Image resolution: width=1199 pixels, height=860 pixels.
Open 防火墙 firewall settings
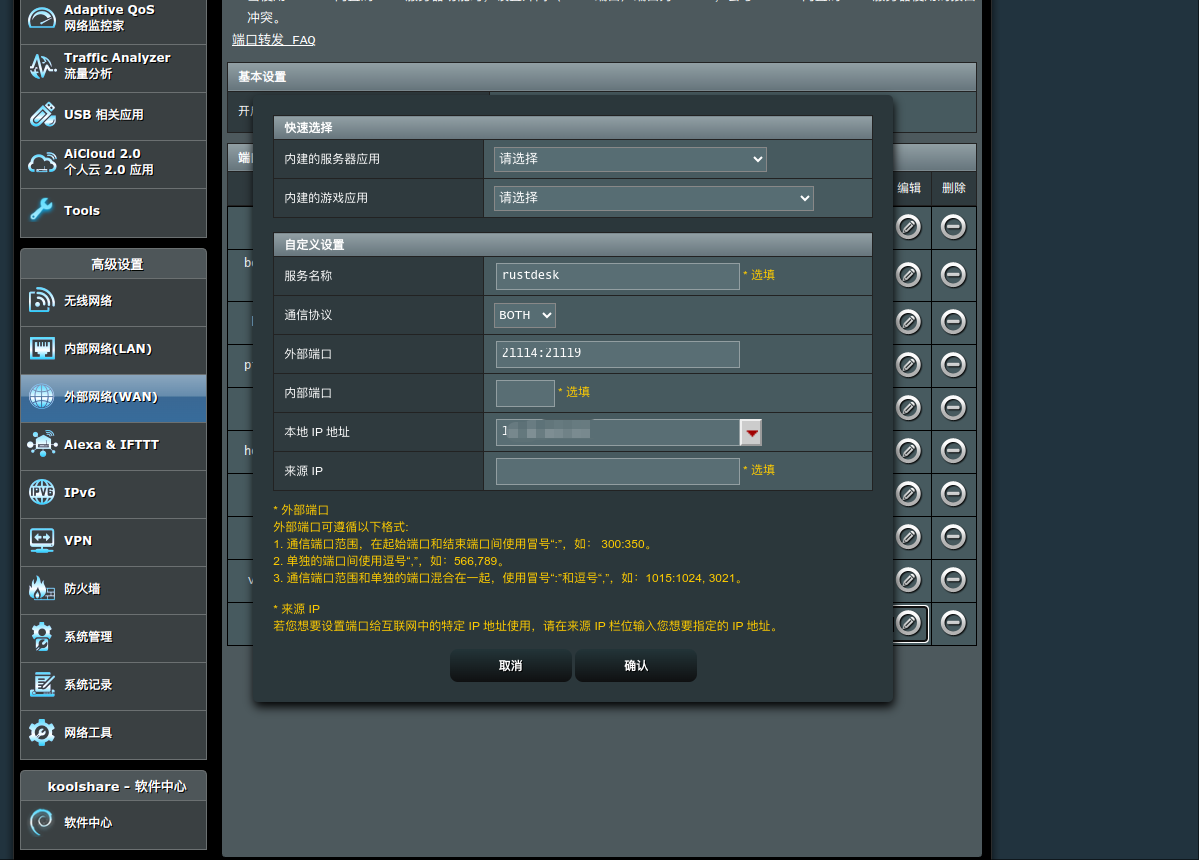click(x=113, y=589)
